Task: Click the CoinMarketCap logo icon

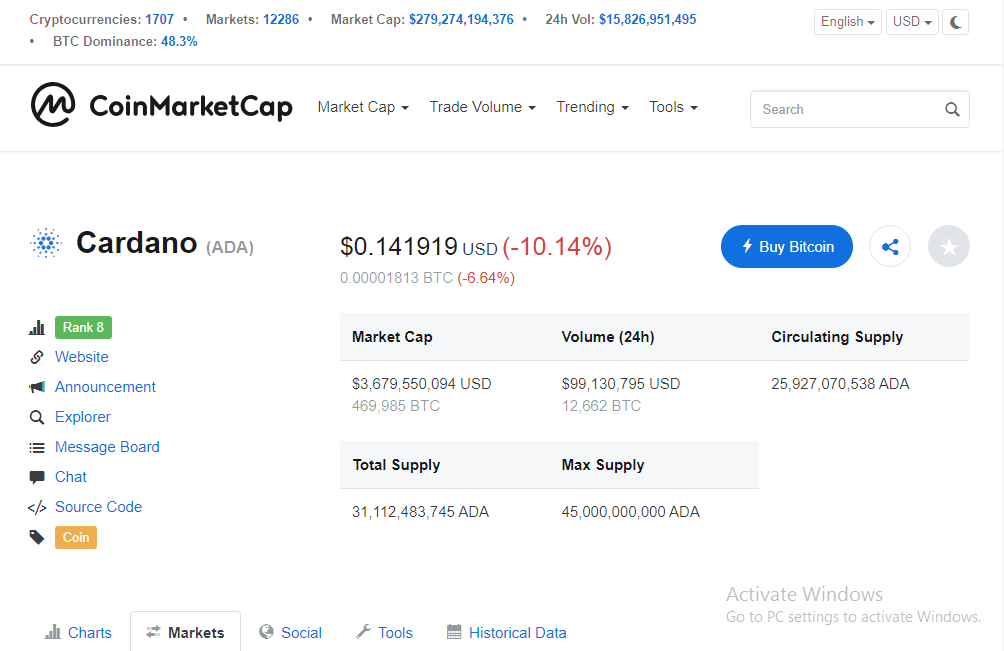Action: click(x=53, y=104)
